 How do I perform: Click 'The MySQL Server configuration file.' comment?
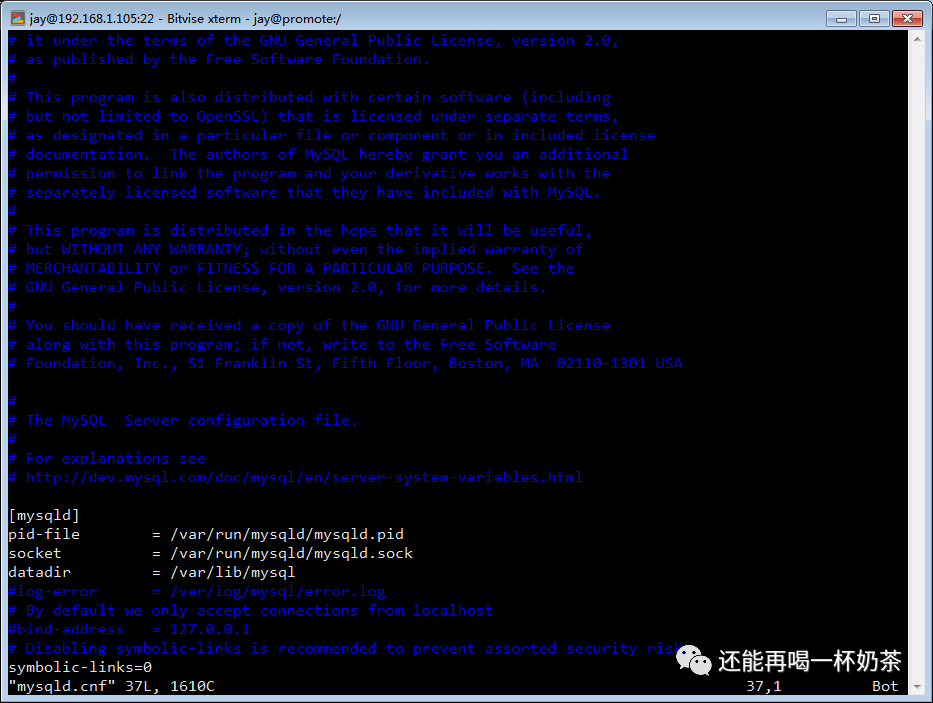point(183,420)
